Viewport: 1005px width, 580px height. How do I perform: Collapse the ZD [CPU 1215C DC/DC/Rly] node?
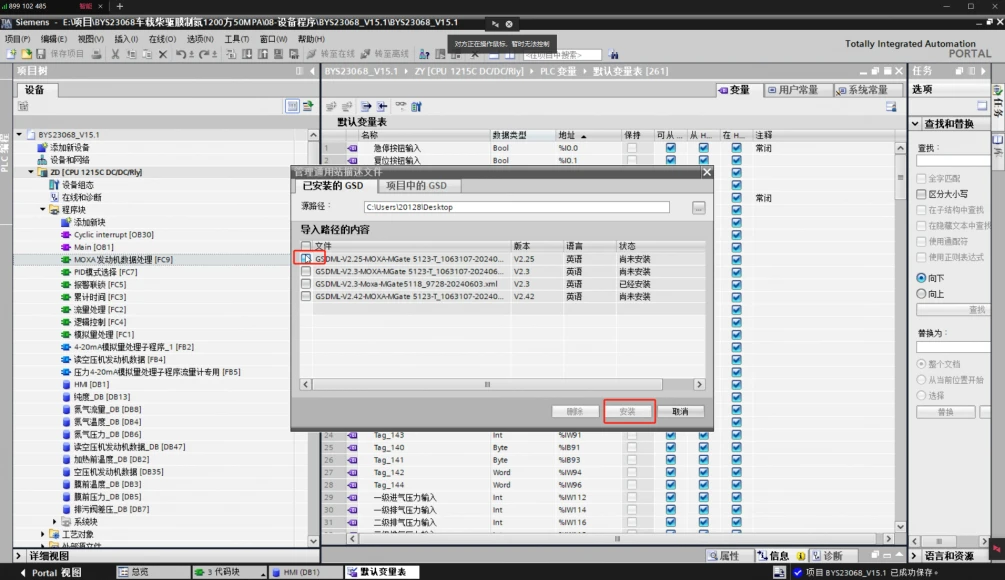pyautogui.click(x=31, y=172)
